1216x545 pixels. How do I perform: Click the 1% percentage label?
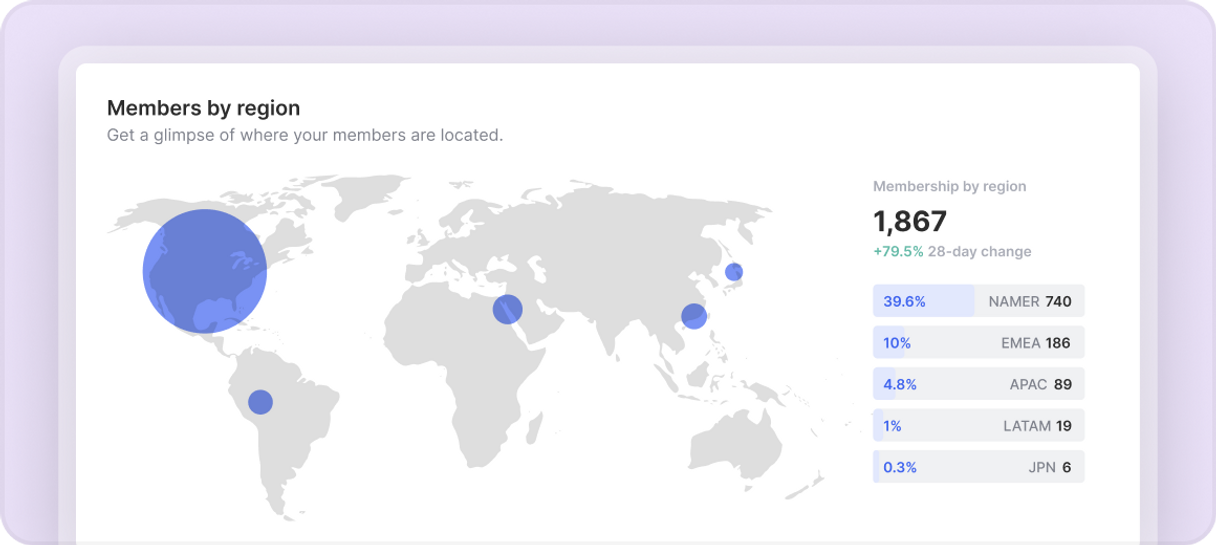click(893, 426)
